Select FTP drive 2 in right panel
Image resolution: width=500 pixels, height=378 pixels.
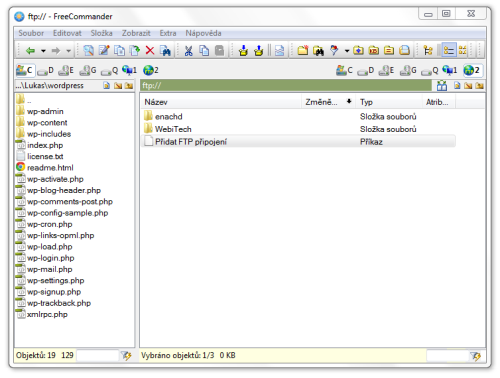(473, 70)
